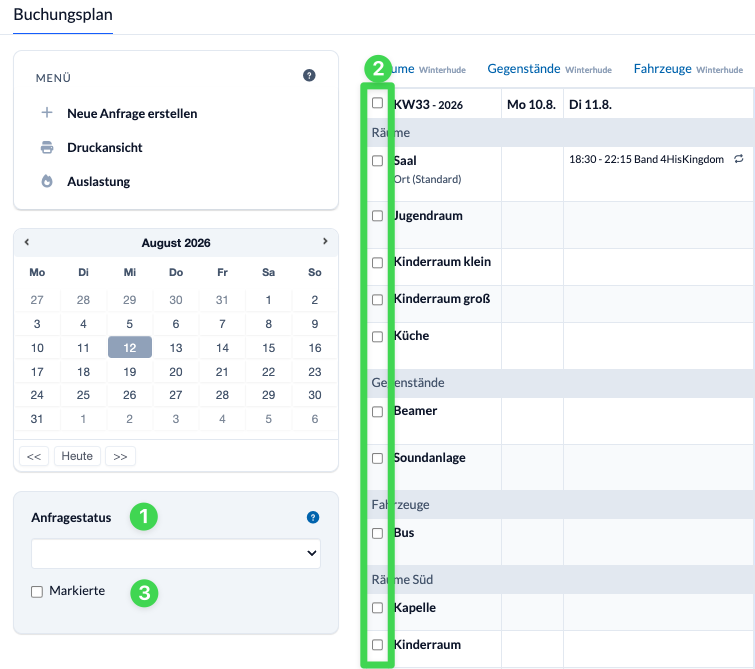Check the Saal resource checkbox
The height and width of the screenshot is (669, 755).
(x=378, y=161)
